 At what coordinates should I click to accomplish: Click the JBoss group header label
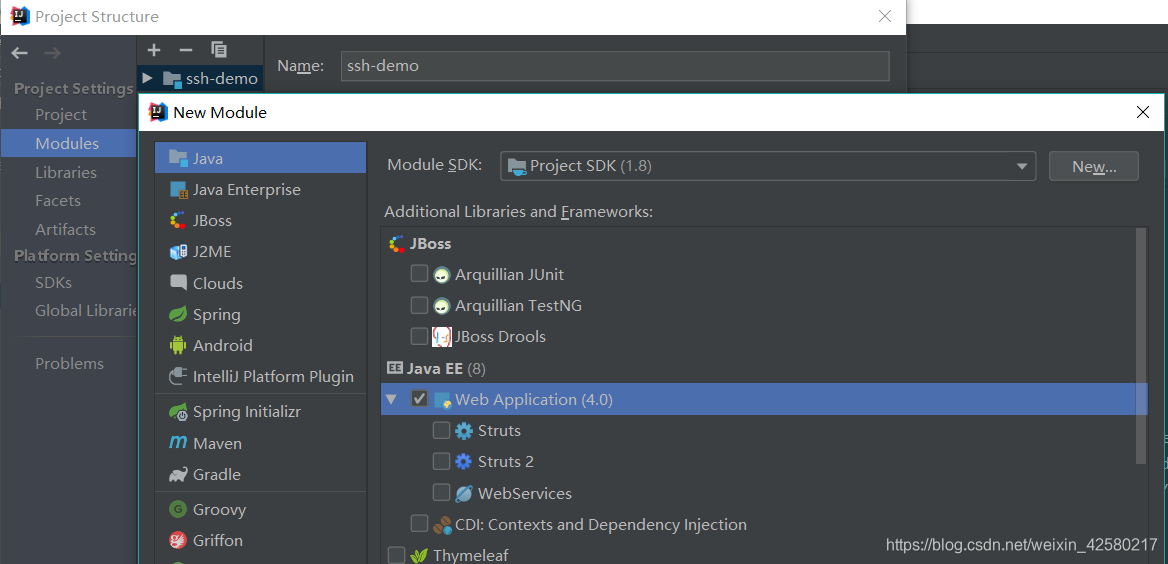tap(430, 244)
